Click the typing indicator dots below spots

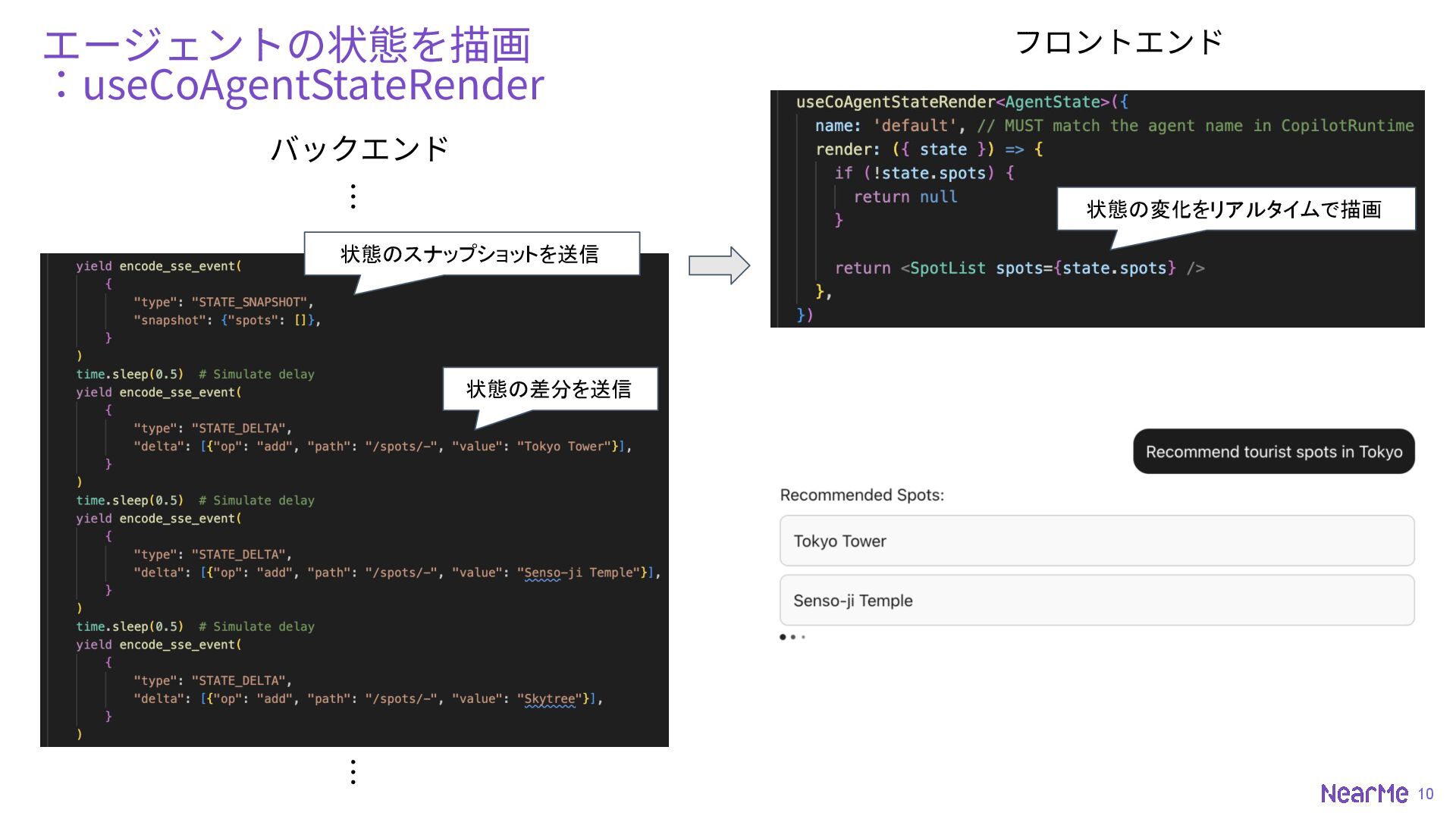pos(792,637)
